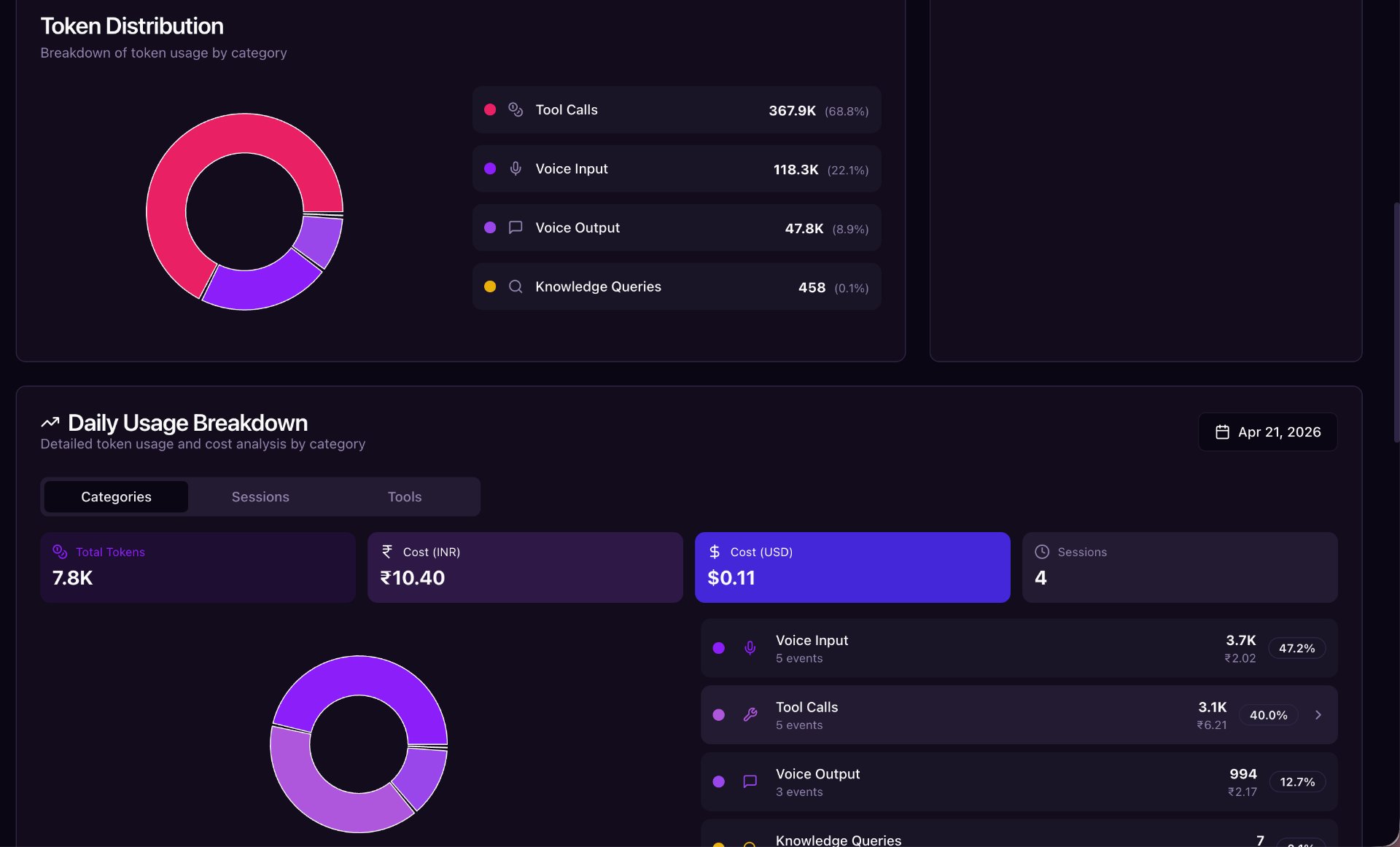Click the microphone icon beside Voice Input 118.3K

[516, 168]
